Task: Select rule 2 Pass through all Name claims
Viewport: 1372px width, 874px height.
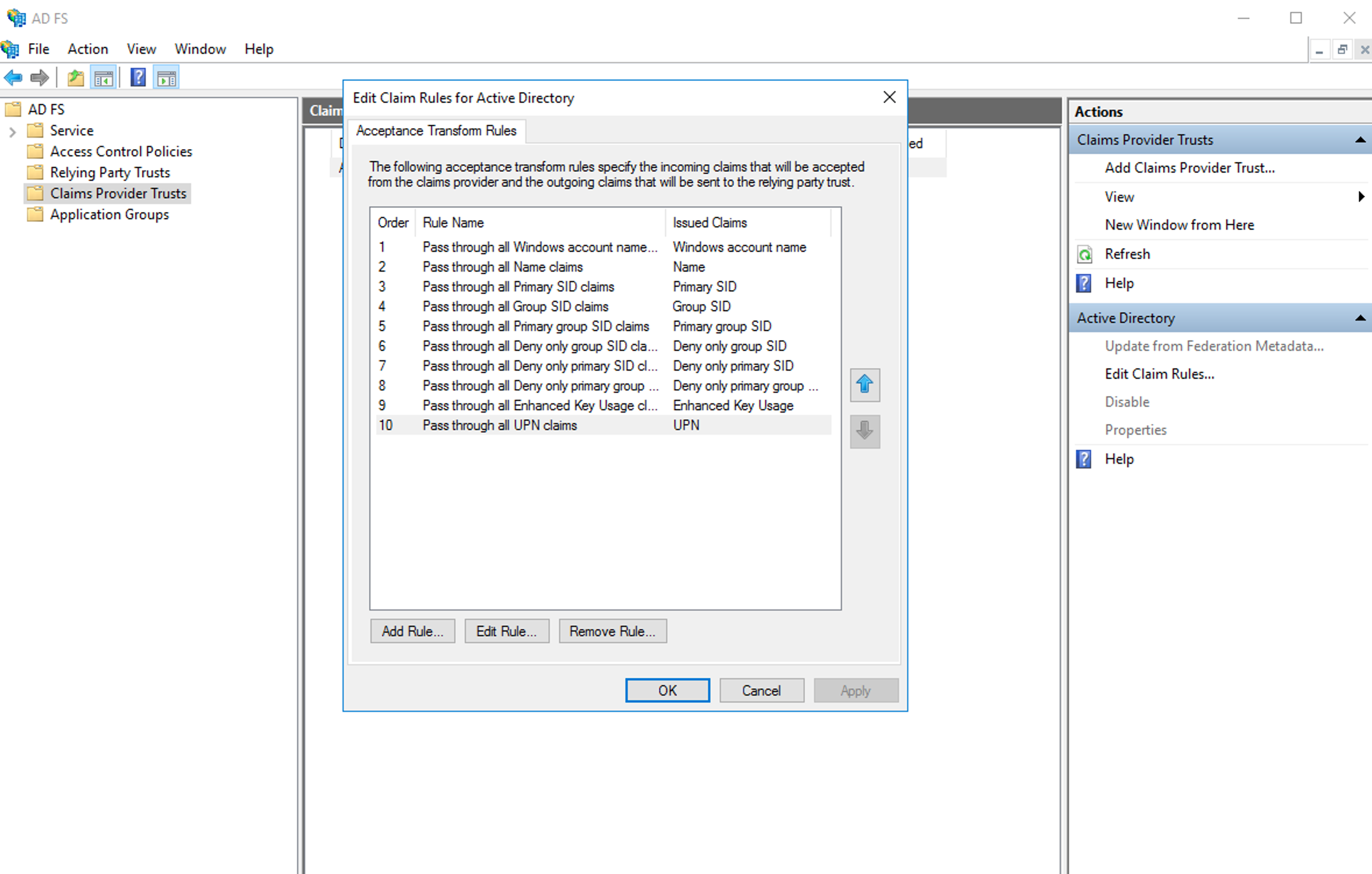Action: 603,267
